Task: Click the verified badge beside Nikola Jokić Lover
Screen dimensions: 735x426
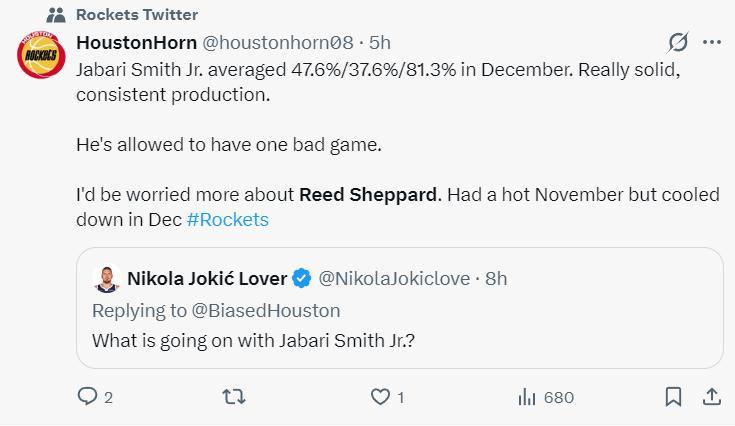Action: click(303, 278)
